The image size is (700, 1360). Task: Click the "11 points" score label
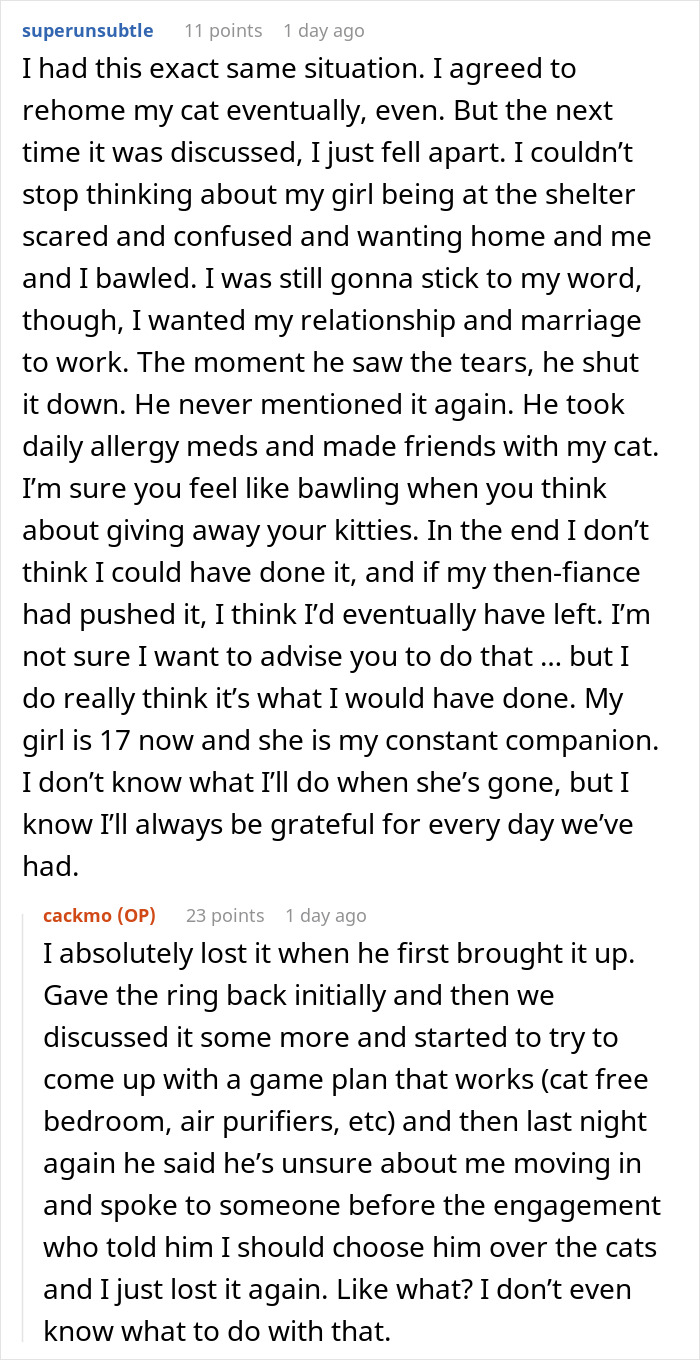222,30
